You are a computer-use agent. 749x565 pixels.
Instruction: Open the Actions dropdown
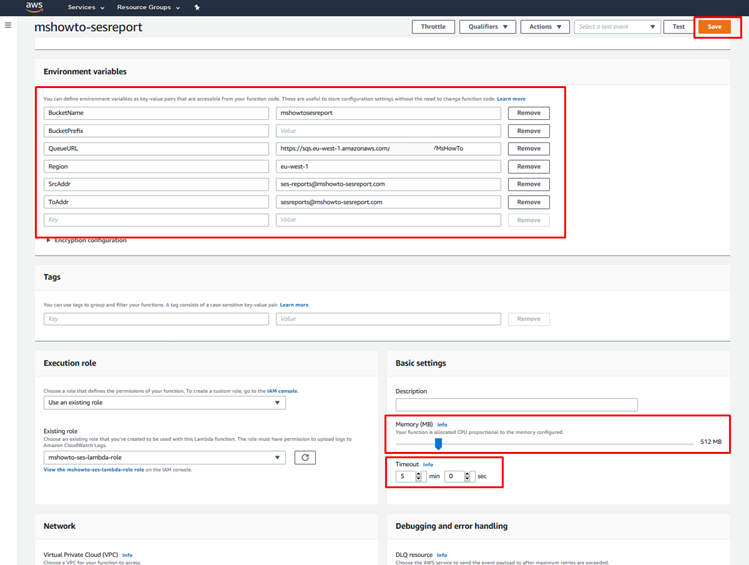point(545,27)
